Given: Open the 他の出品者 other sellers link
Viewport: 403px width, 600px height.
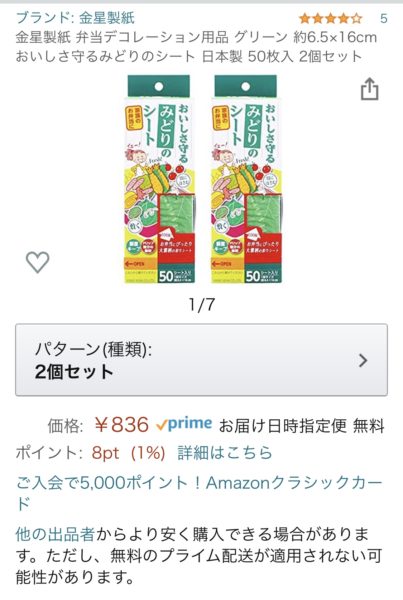Looking at the screenshot, I should coord(55,534).
